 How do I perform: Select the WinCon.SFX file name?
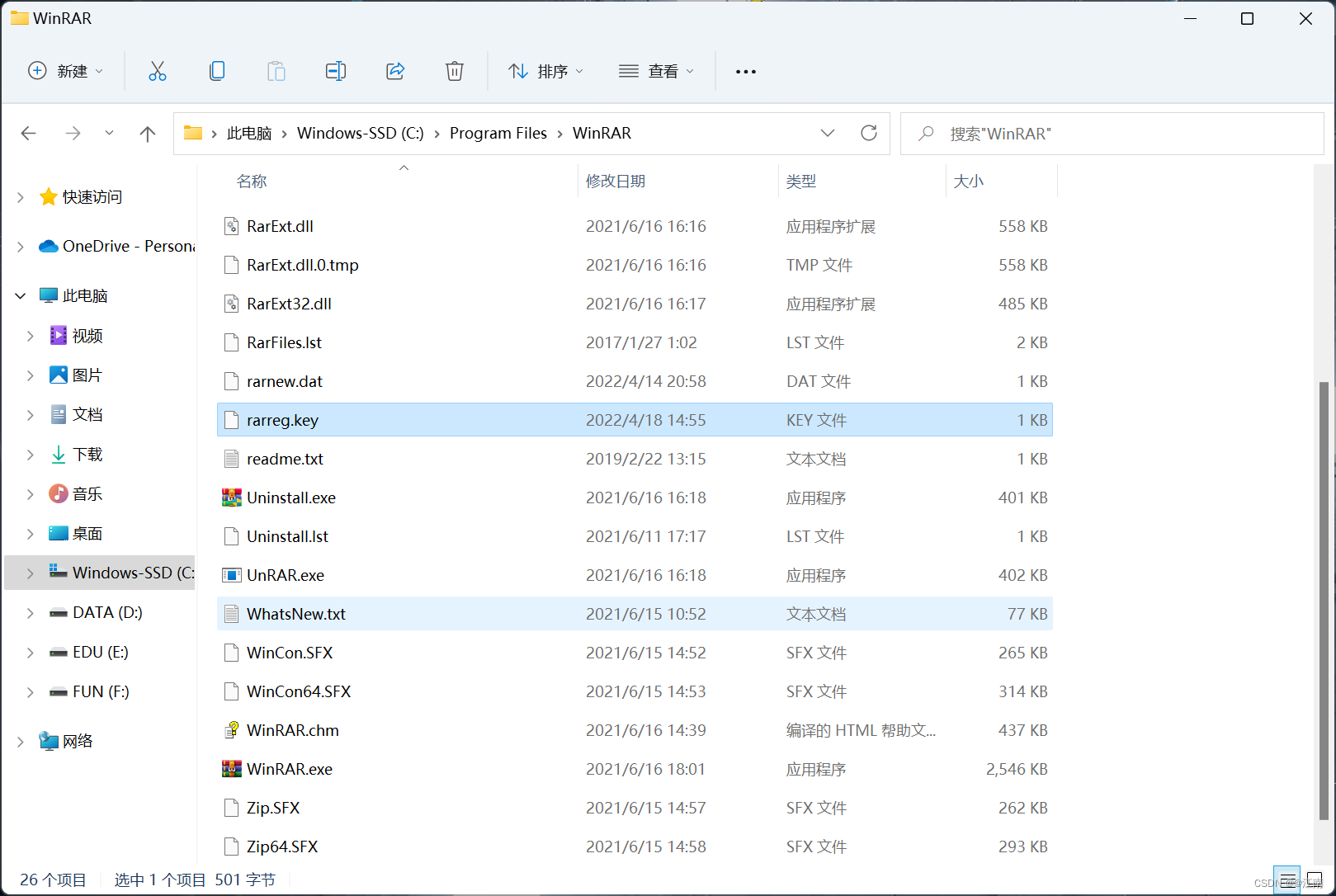click(290, 653)
